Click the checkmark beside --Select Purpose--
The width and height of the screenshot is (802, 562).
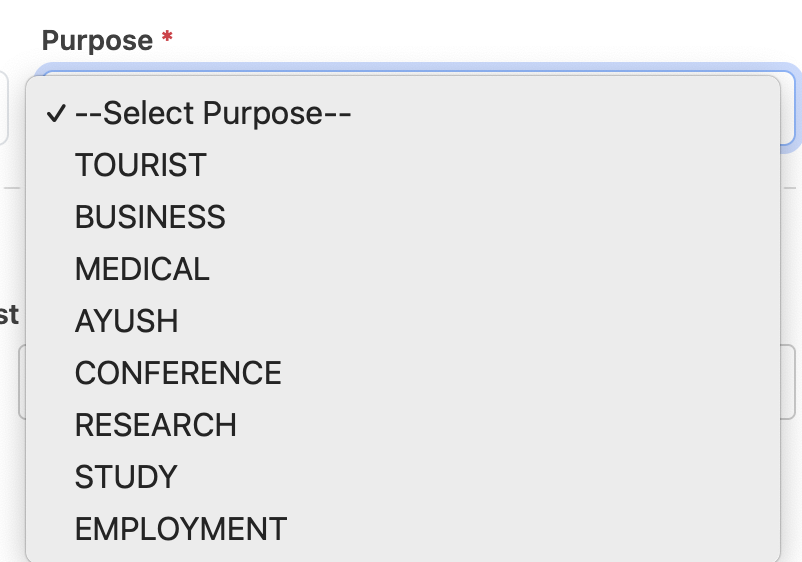click(56, 114)
